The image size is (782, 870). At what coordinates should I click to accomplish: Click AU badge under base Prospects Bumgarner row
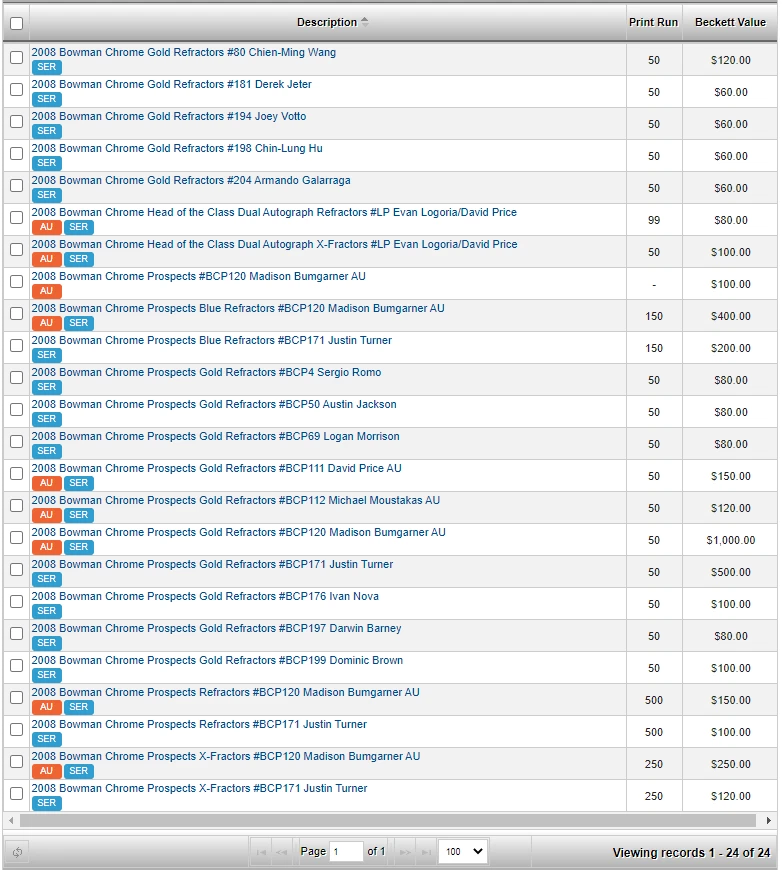coord(47,291)
